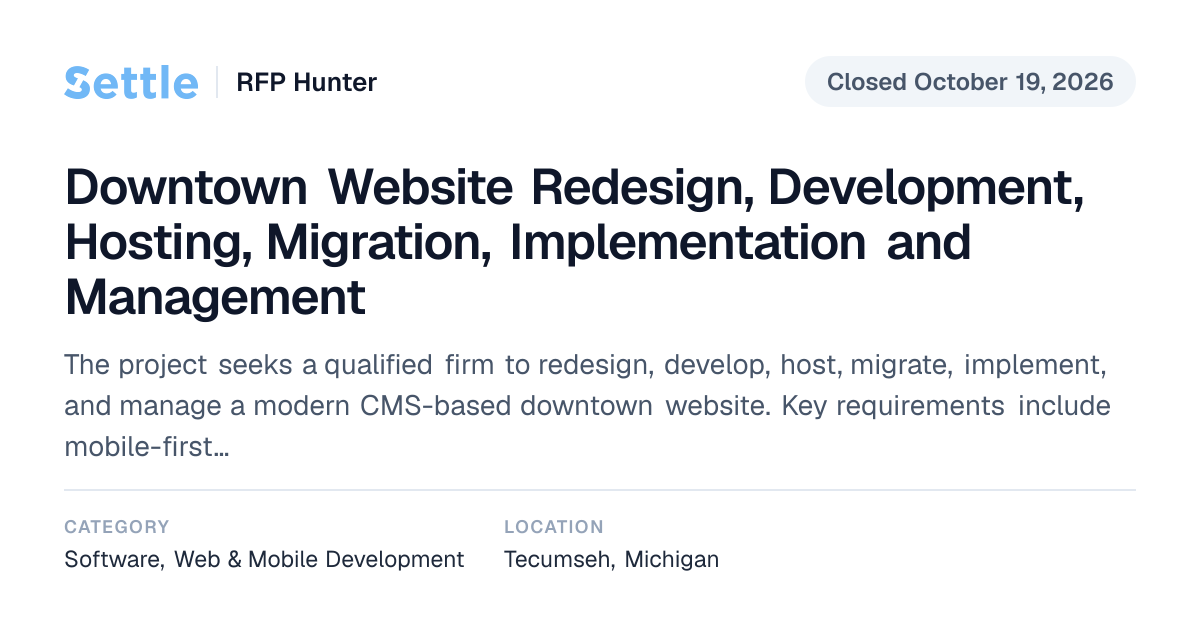
Task: Select the Downtown Website Redesign title
Action: [575, 242]
